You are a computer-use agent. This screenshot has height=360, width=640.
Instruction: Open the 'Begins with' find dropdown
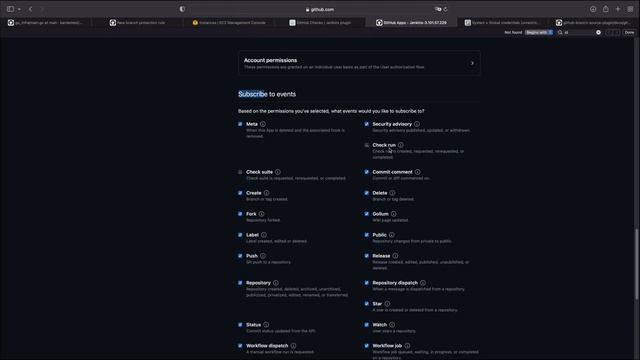click(x=539, y=32)
